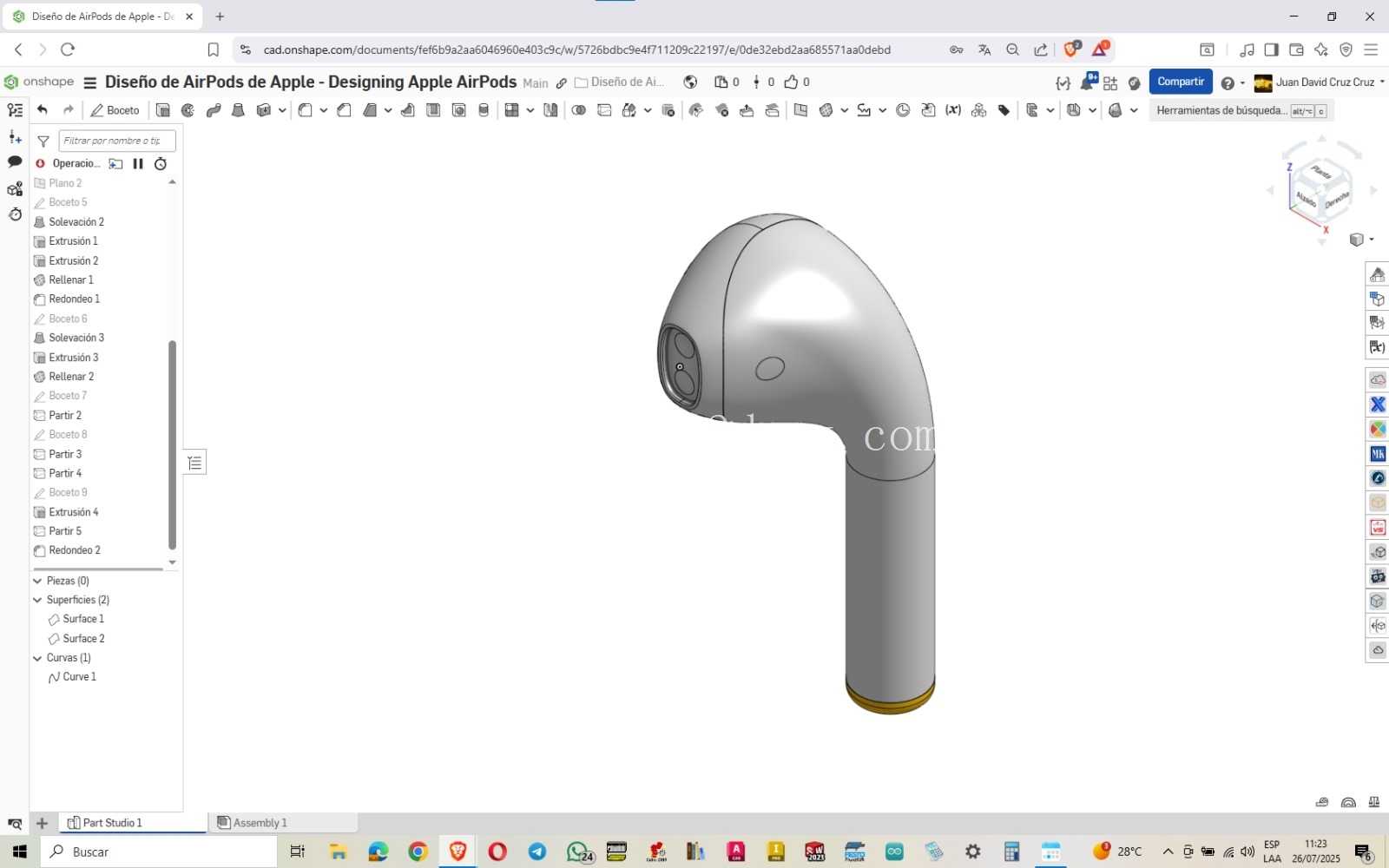1389x868 pixels.
Task: Open Juan David Cruz Cruz account menu
Action: click(1320, 82)
